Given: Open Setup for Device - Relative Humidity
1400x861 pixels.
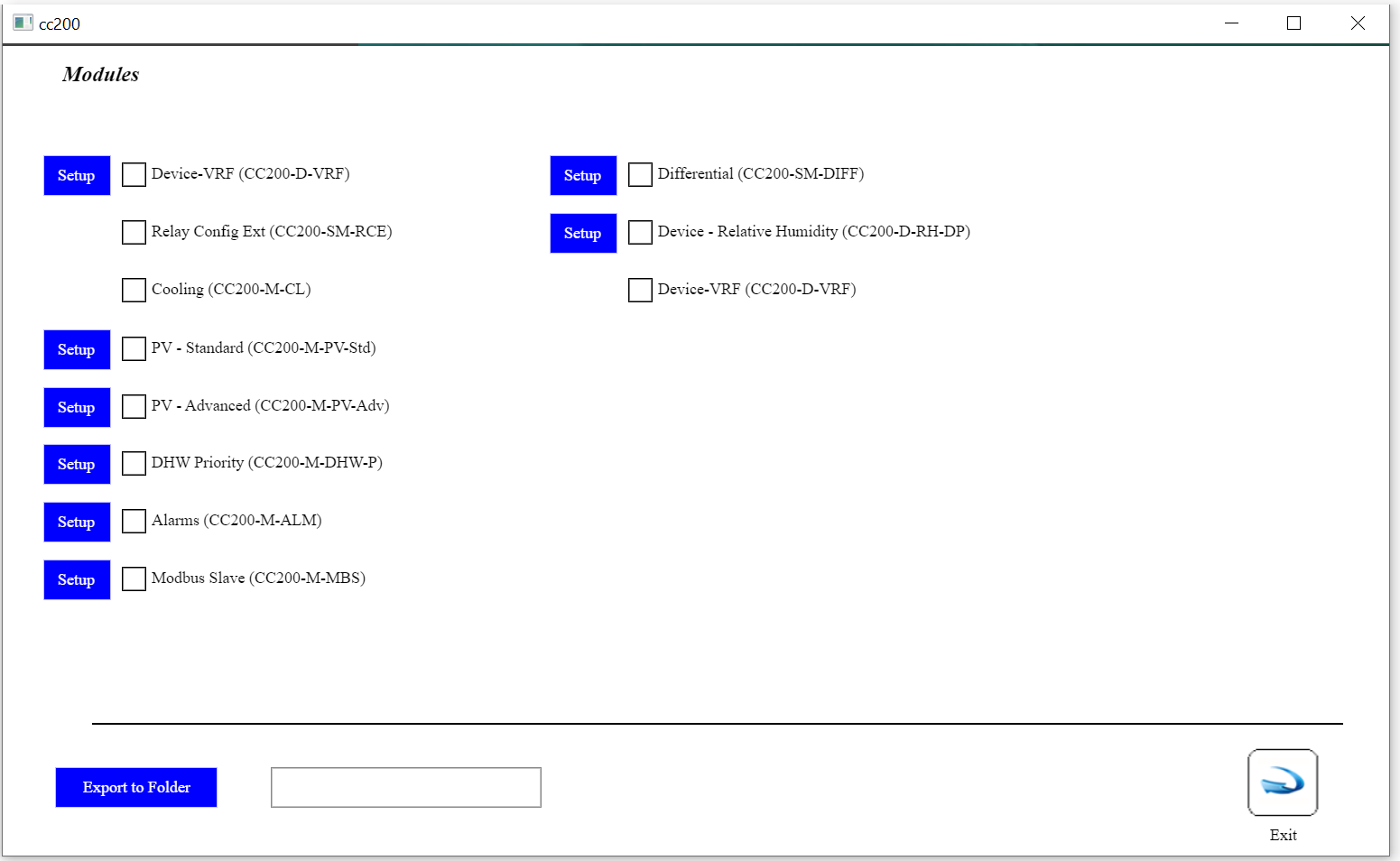Looking at the screenshot, I should click(x=583, y=233).
